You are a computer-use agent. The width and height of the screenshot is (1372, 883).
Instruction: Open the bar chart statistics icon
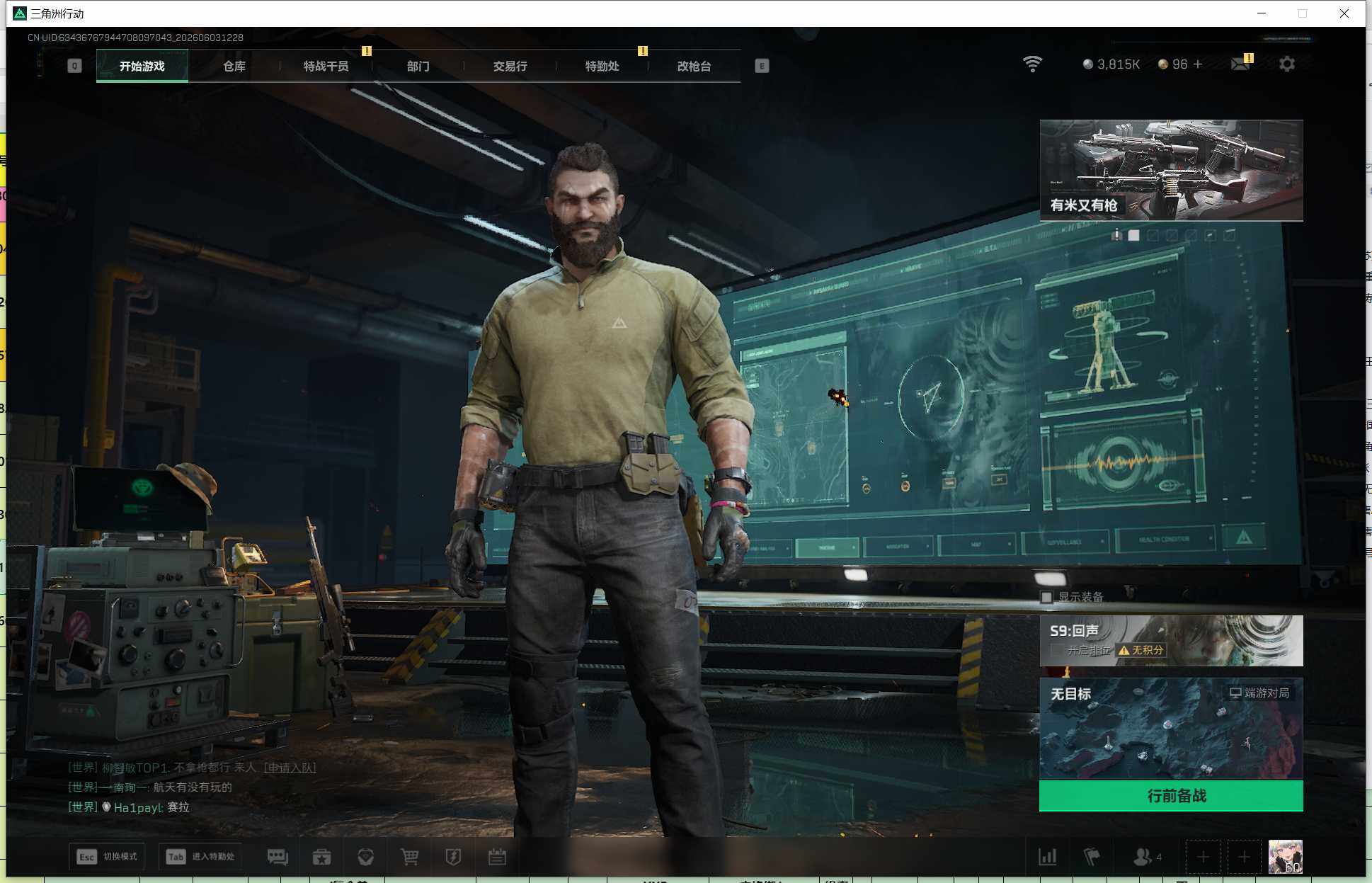(1048, 857)
